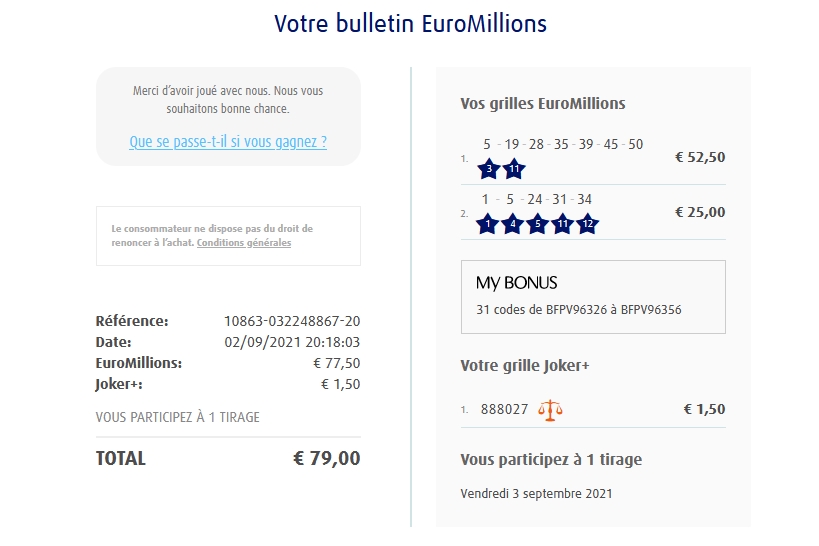Click star number 12 in grid 2
This screenshot has width=819, height=546.
point(587,224)
